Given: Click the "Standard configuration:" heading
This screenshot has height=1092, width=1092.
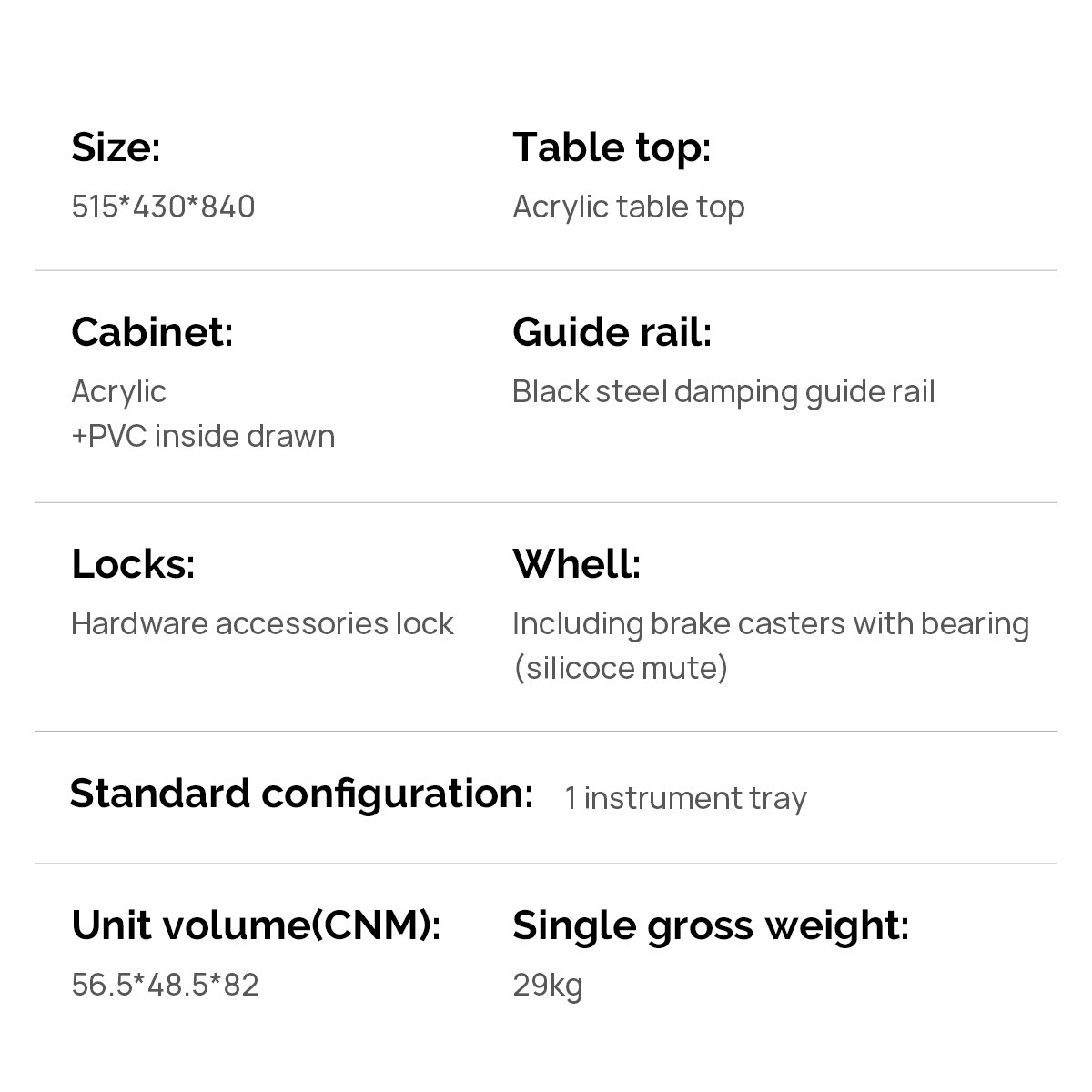Looking at the screenshot, I should (301, 794).
